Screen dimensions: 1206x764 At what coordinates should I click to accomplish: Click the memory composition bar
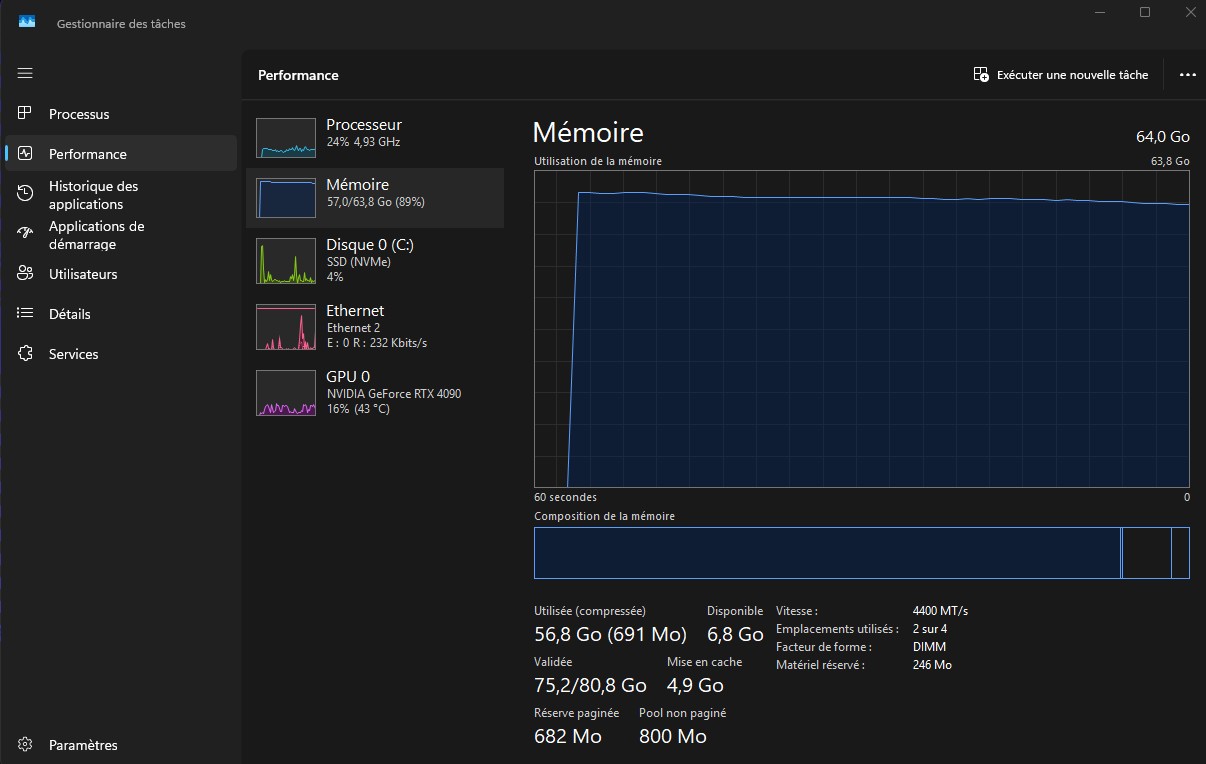click(x=861, y=553)
